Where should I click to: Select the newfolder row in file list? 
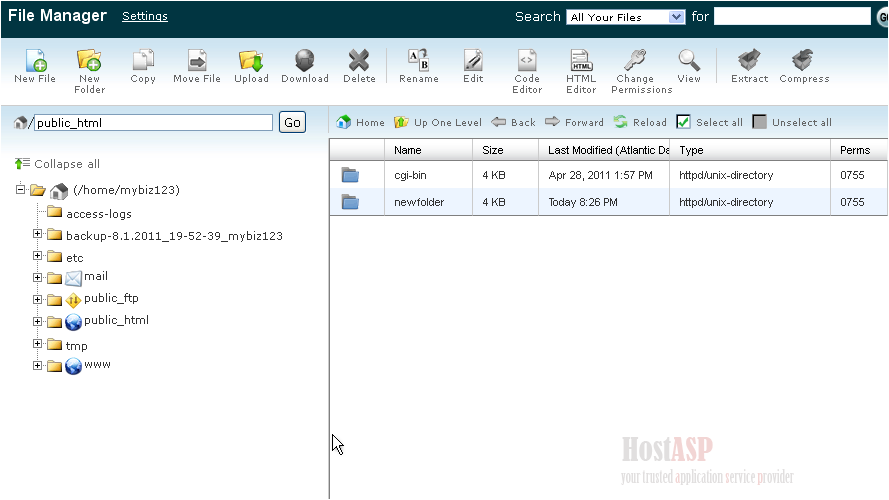click(x=420, y=202)
